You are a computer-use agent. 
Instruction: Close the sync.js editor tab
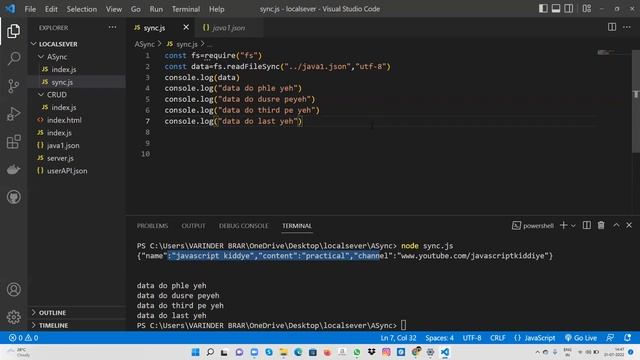pos(186,27)
